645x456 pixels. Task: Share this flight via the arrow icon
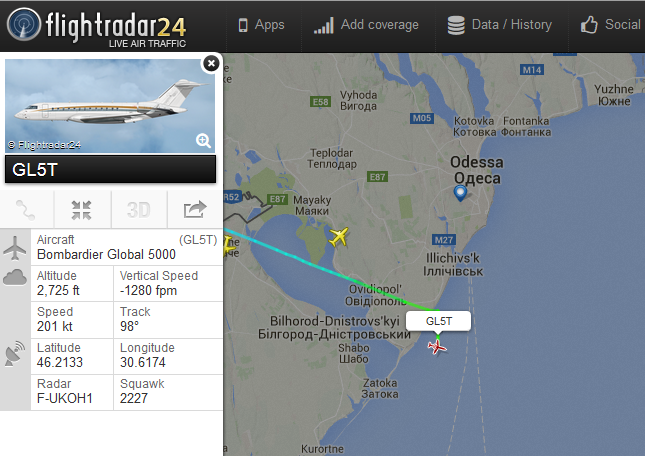coord(195,210)
